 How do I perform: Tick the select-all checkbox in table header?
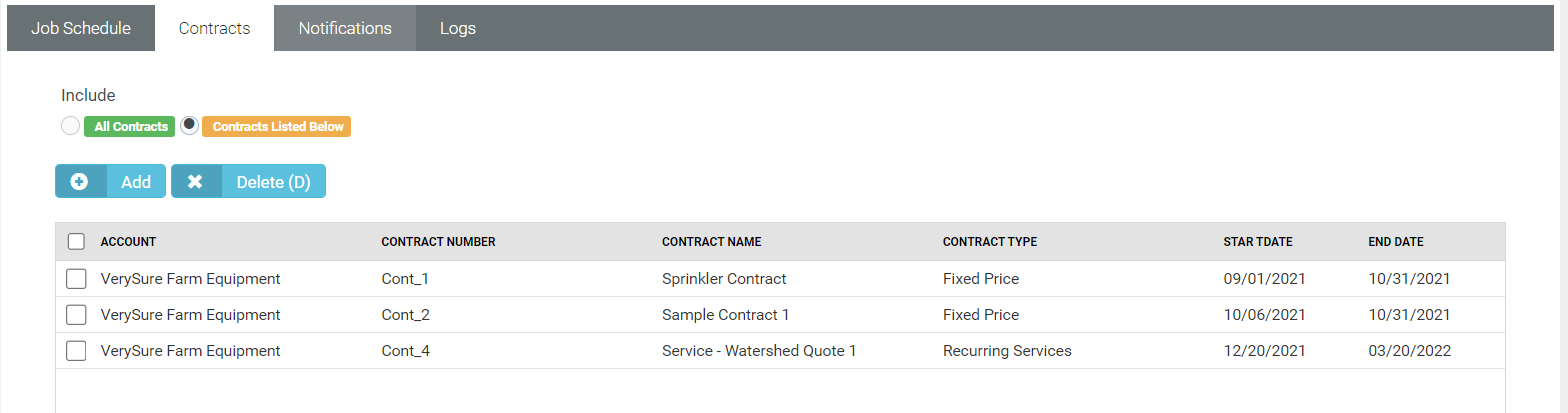point(76,241)
